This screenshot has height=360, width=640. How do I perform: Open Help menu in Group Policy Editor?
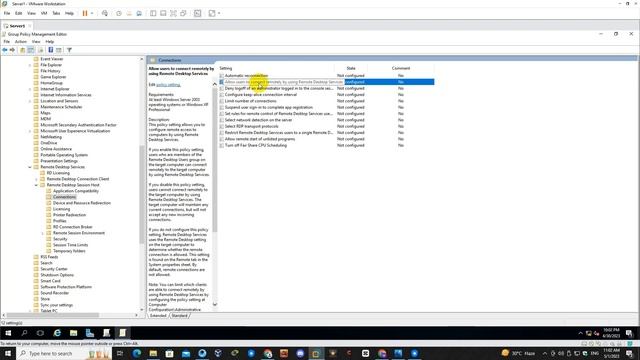click(x=49, y=42)
